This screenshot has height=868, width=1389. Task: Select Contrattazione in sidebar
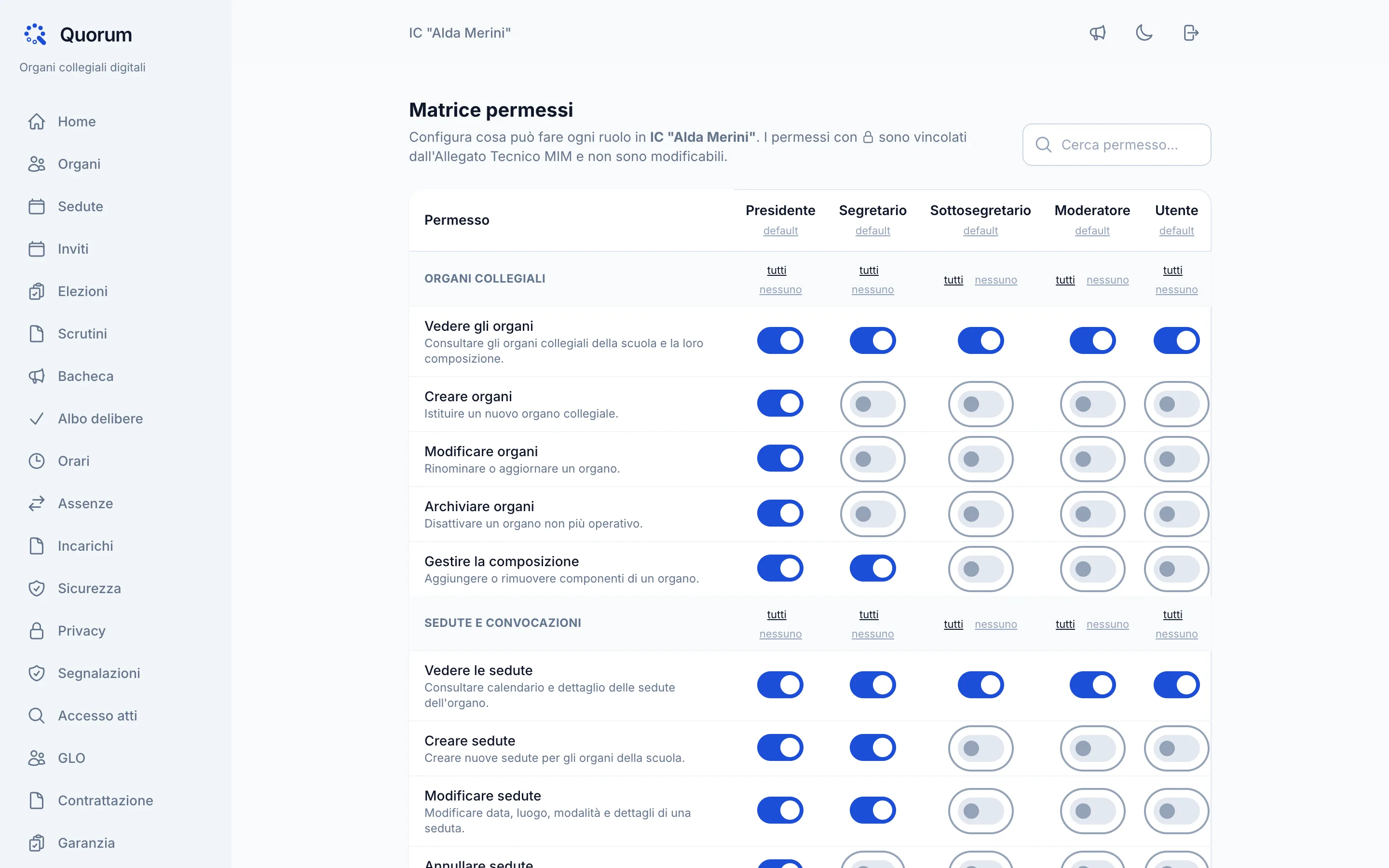[116, 801]
